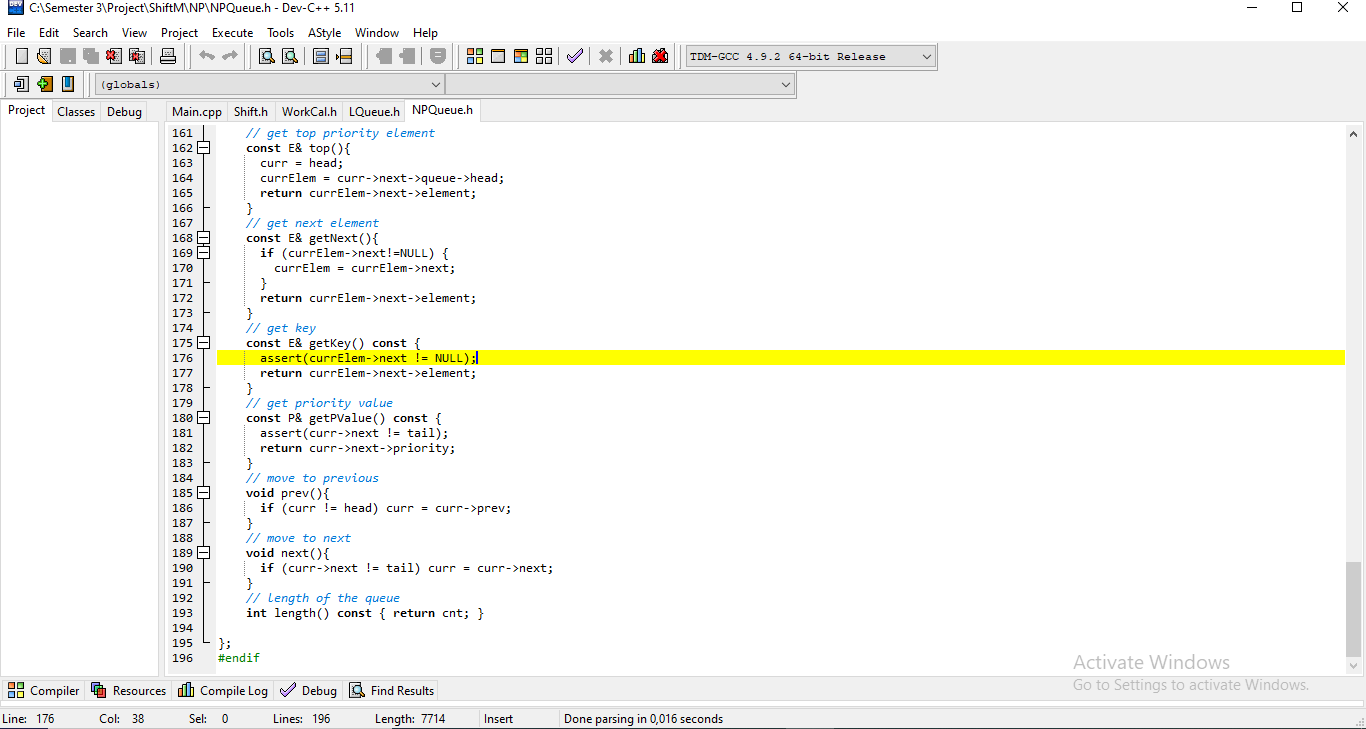Open the Search menu

coord(90,33)
